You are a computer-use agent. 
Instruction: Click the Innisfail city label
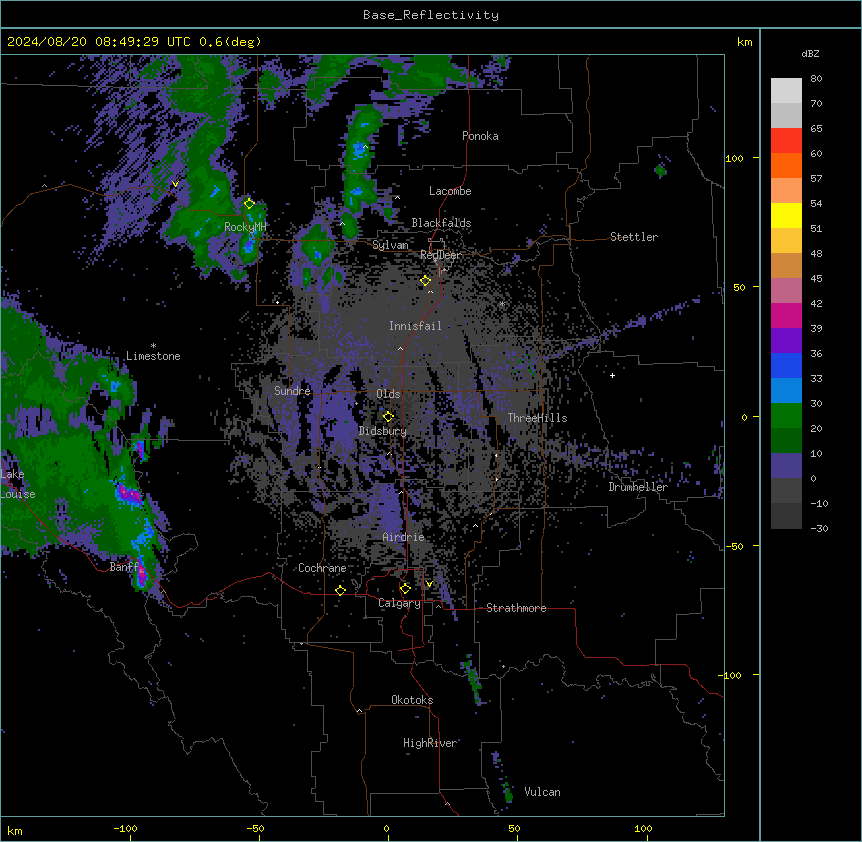(415, 326)
